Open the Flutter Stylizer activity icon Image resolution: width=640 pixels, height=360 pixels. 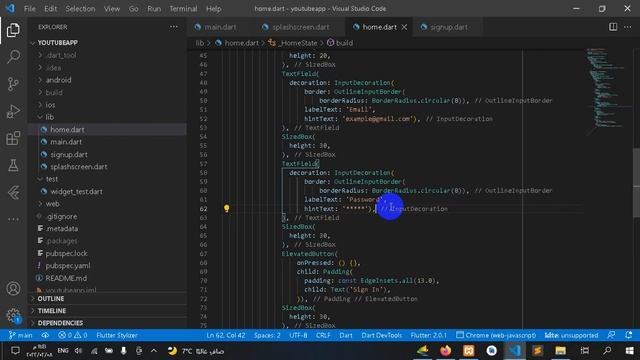point(13,192)
